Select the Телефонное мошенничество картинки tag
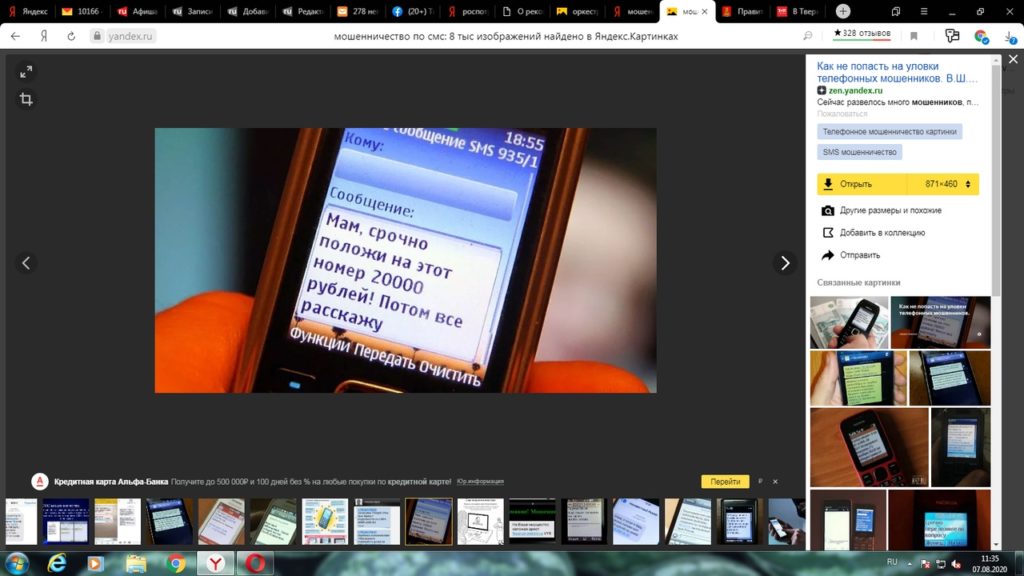The width and height of the screenshot is (1024, 576). click(889, 131)
